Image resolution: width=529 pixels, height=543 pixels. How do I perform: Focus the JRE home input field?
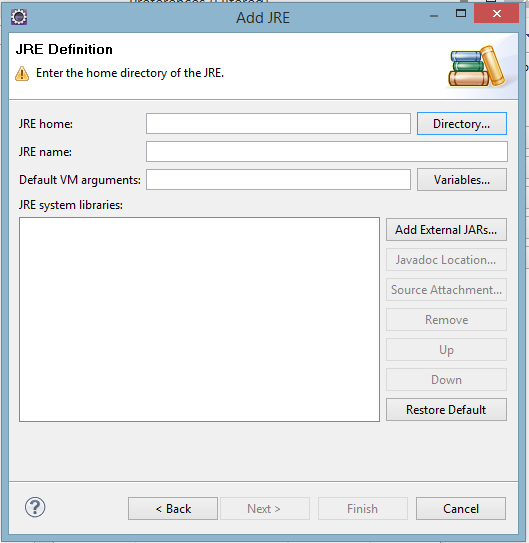tap(278, 124)
